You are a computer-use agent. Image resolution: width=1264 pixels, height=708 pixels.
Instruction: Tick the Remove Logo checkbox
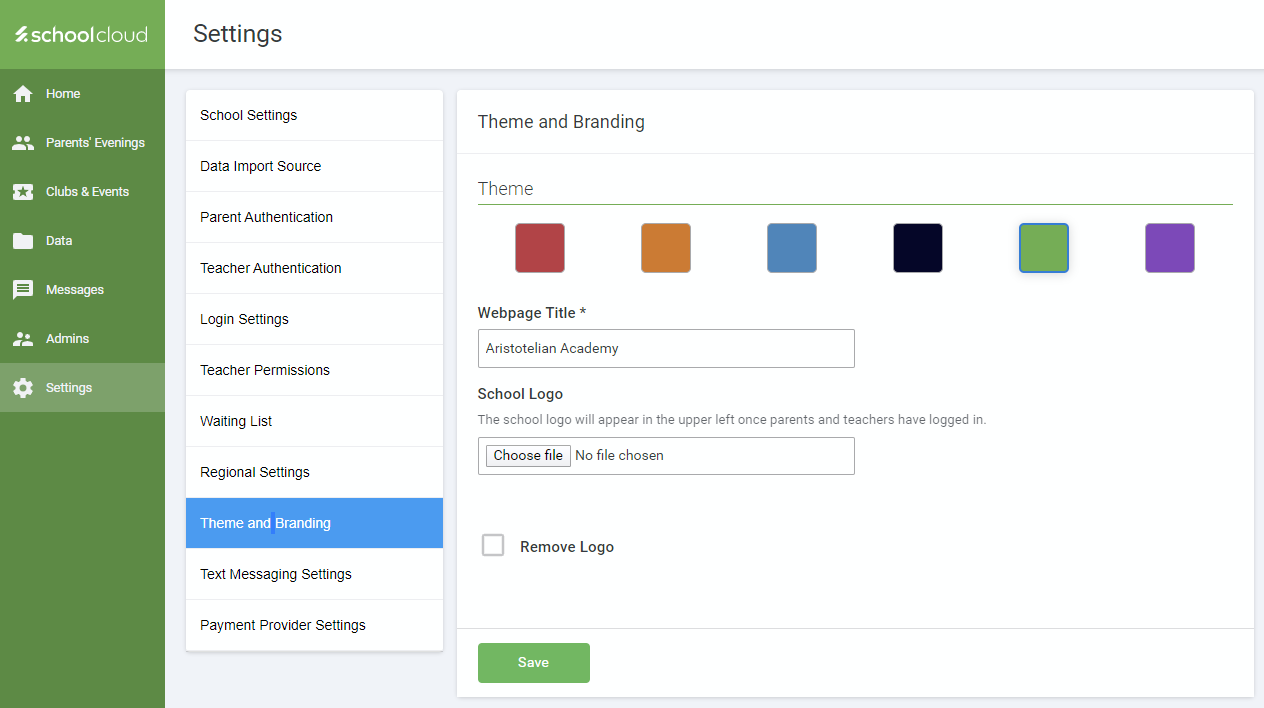click(x=493, y=546)
